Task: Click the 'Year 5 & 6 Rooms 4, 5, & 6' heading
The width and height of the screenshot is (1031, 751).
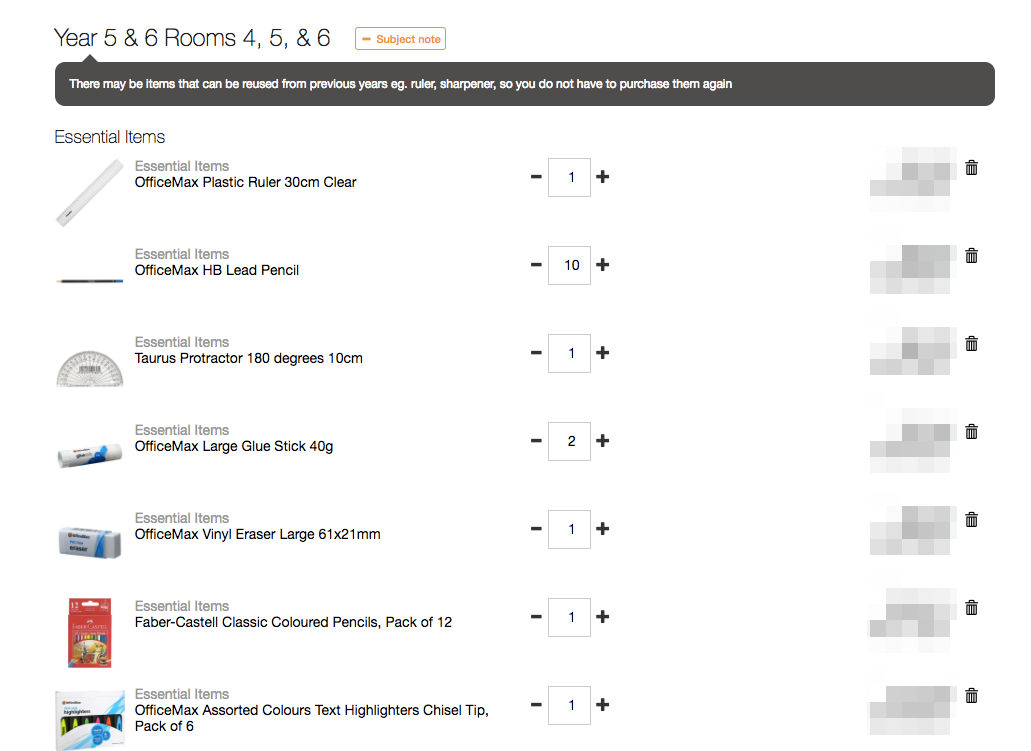Action: [192, 38]
